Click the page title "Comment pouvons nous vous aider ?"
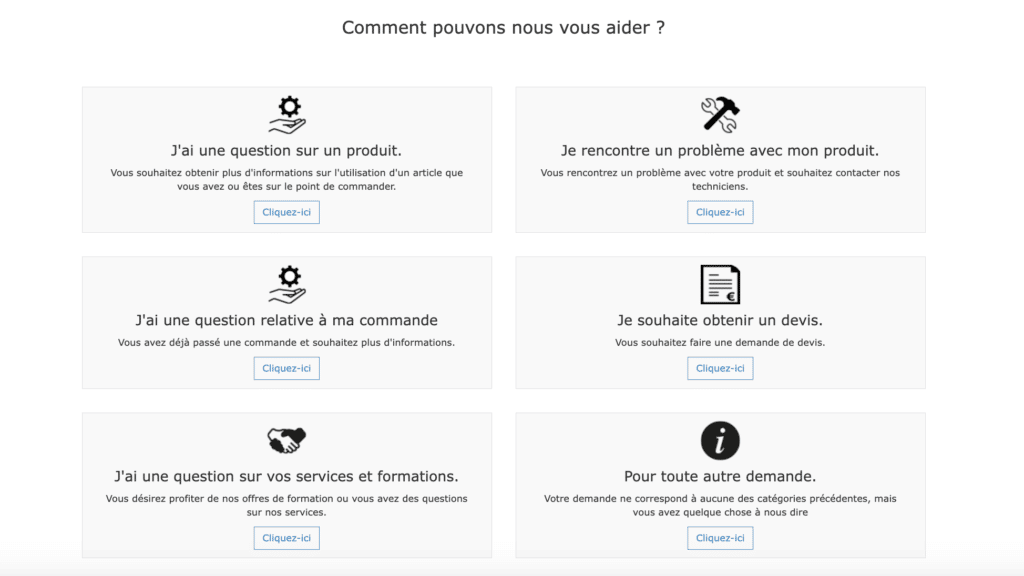 pos(504,27)
